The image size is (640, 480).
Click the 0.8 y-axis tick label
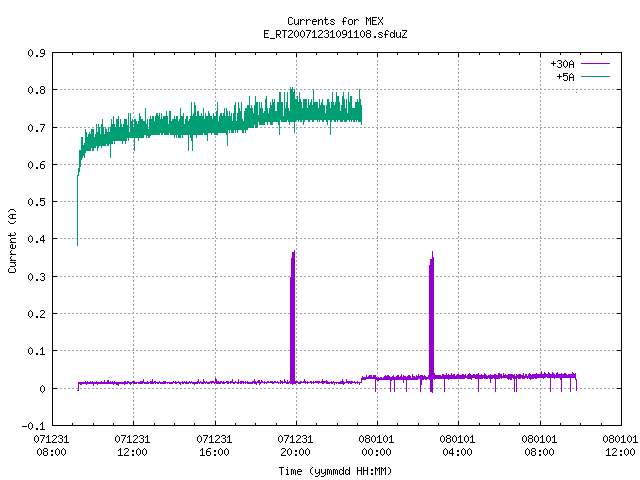pos(36,90)
